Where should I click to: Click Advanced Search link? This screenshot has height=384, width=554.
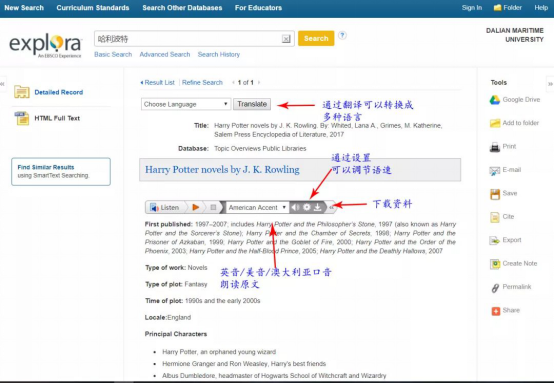click(x=165, y=54)
